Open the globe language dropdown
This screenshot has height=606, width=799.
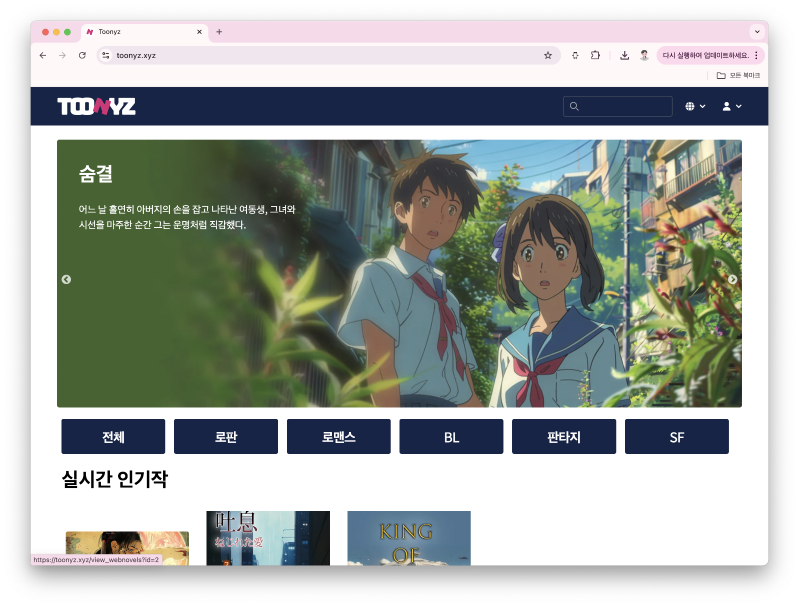pos(695,107)
